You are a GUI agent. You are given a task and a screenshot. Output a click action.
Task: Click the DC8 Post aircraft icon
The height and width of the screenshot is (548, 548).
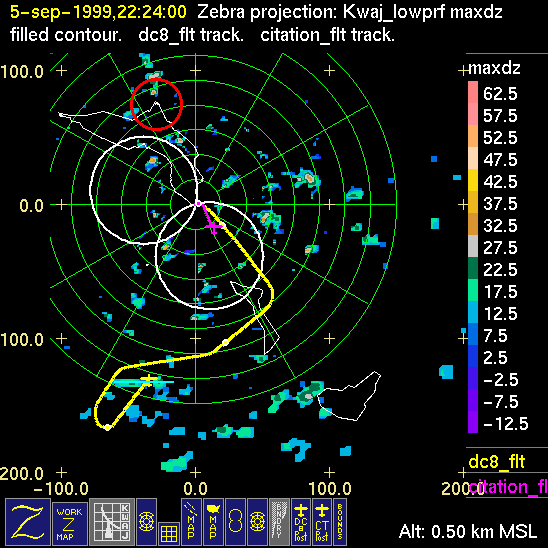tap(301, 522)
